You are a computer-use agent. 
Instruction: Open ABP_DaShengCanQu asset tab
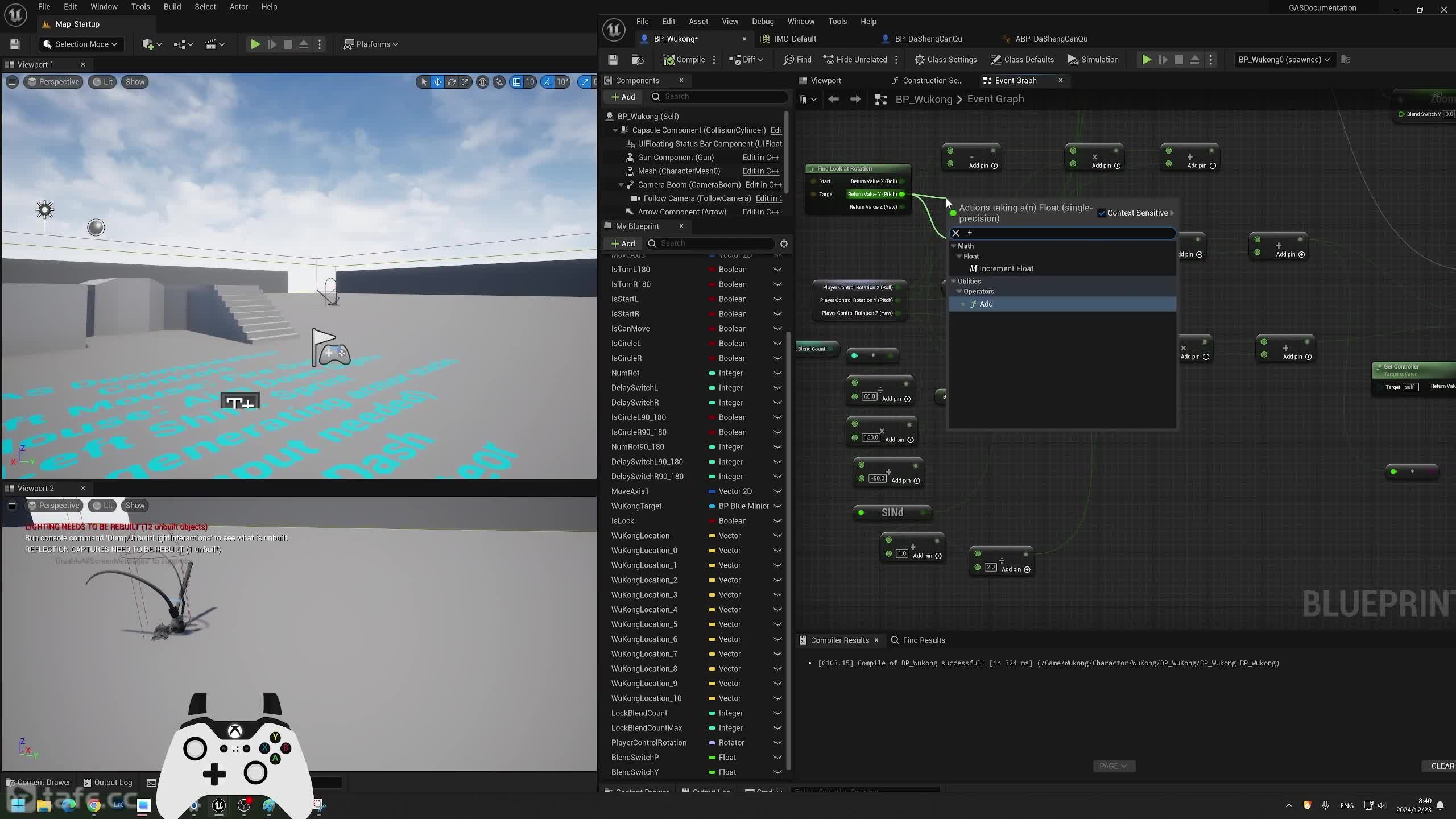tap(1044, 39)
